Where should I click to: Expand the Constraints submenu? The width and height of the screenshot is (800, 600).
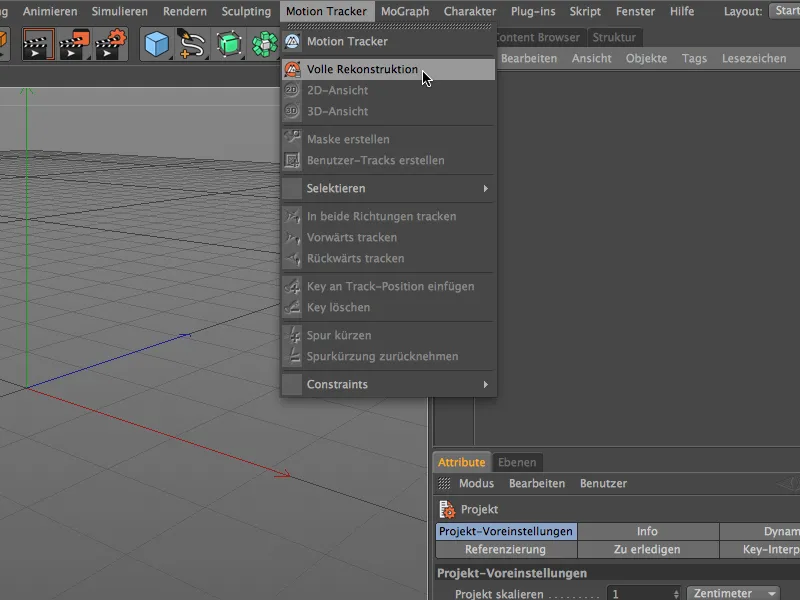389,384
